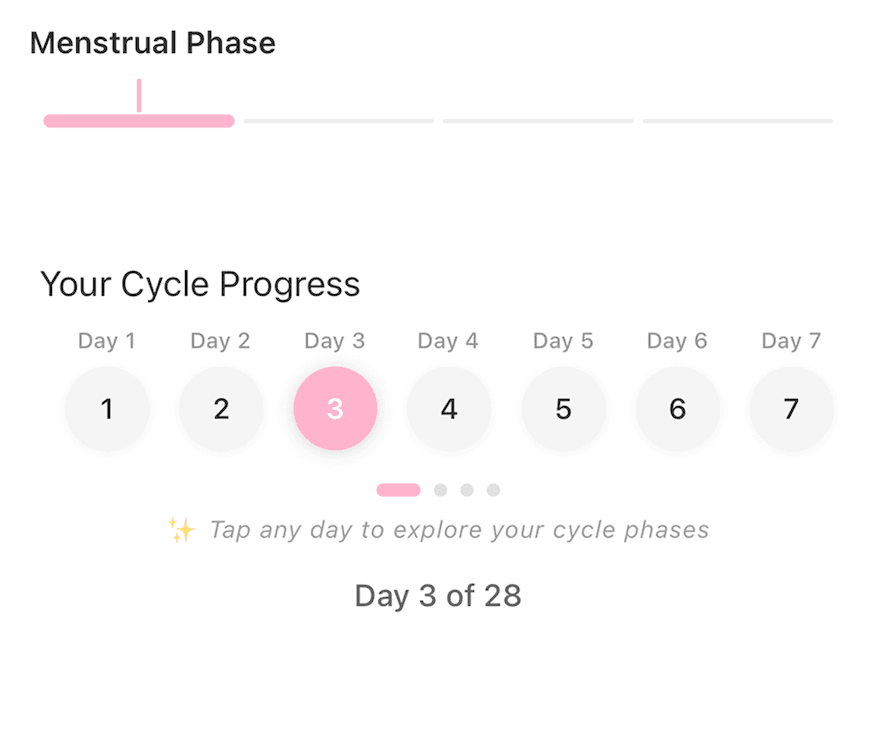The image size is (870, 744).
Task: Click the pink menstrual phase progress bar
Action: (138, 120)
